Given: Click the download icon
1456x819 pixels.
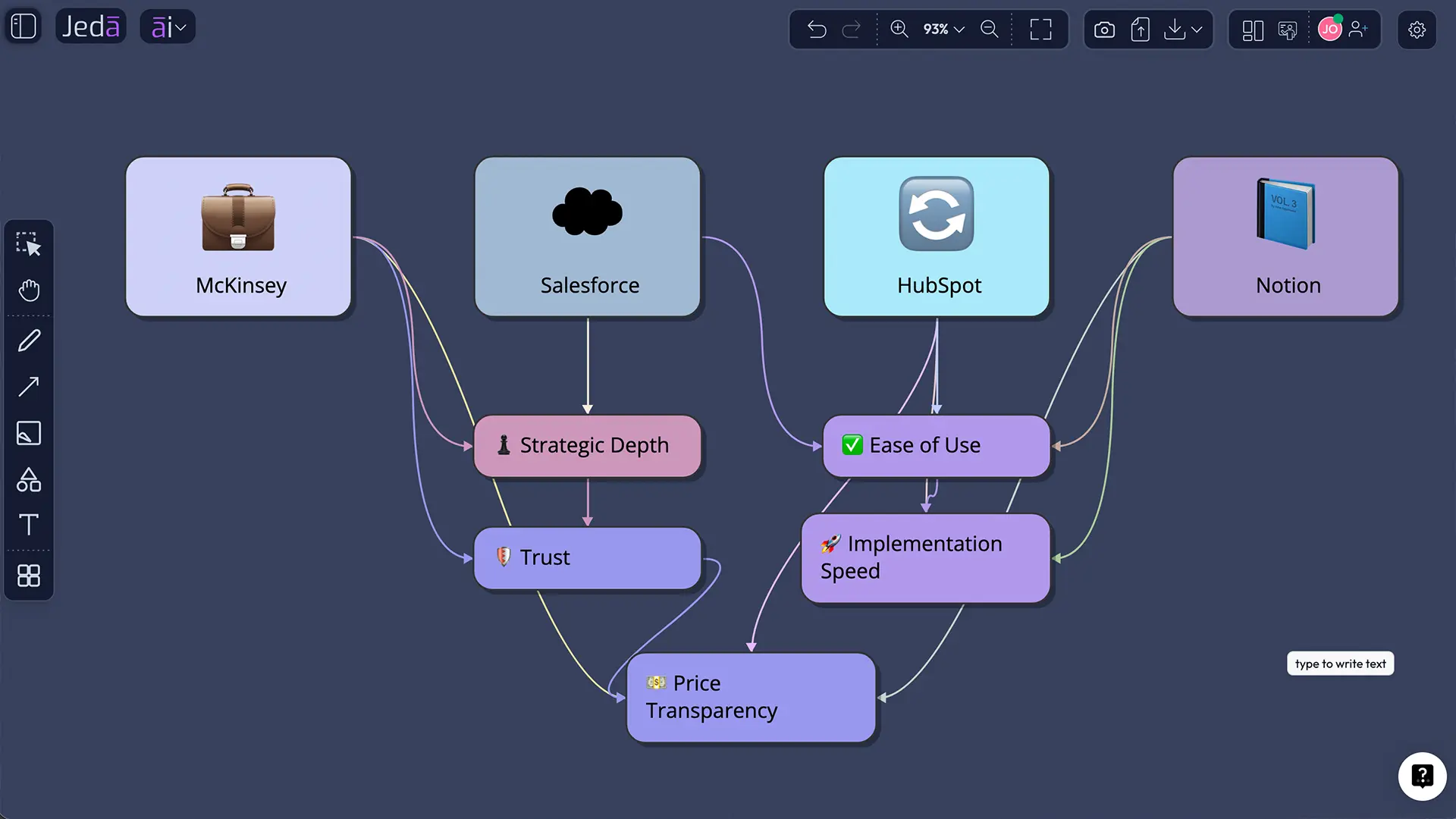Looking at the screenshot, I should (x=1175, y=30).
